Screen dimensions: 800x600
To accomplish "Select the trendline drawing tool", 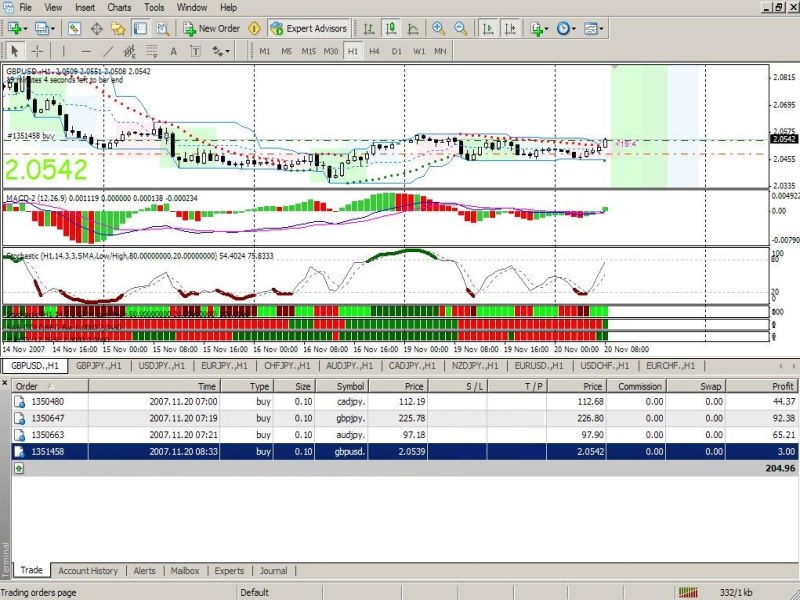I will click(x=108, y=51).
